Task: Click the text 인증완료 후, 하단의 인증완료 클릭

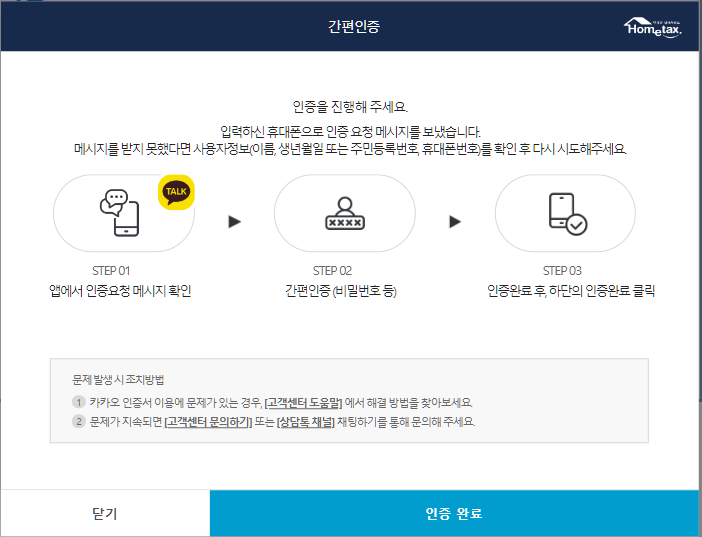Action: pyautogui.click(x=571, y=291)
